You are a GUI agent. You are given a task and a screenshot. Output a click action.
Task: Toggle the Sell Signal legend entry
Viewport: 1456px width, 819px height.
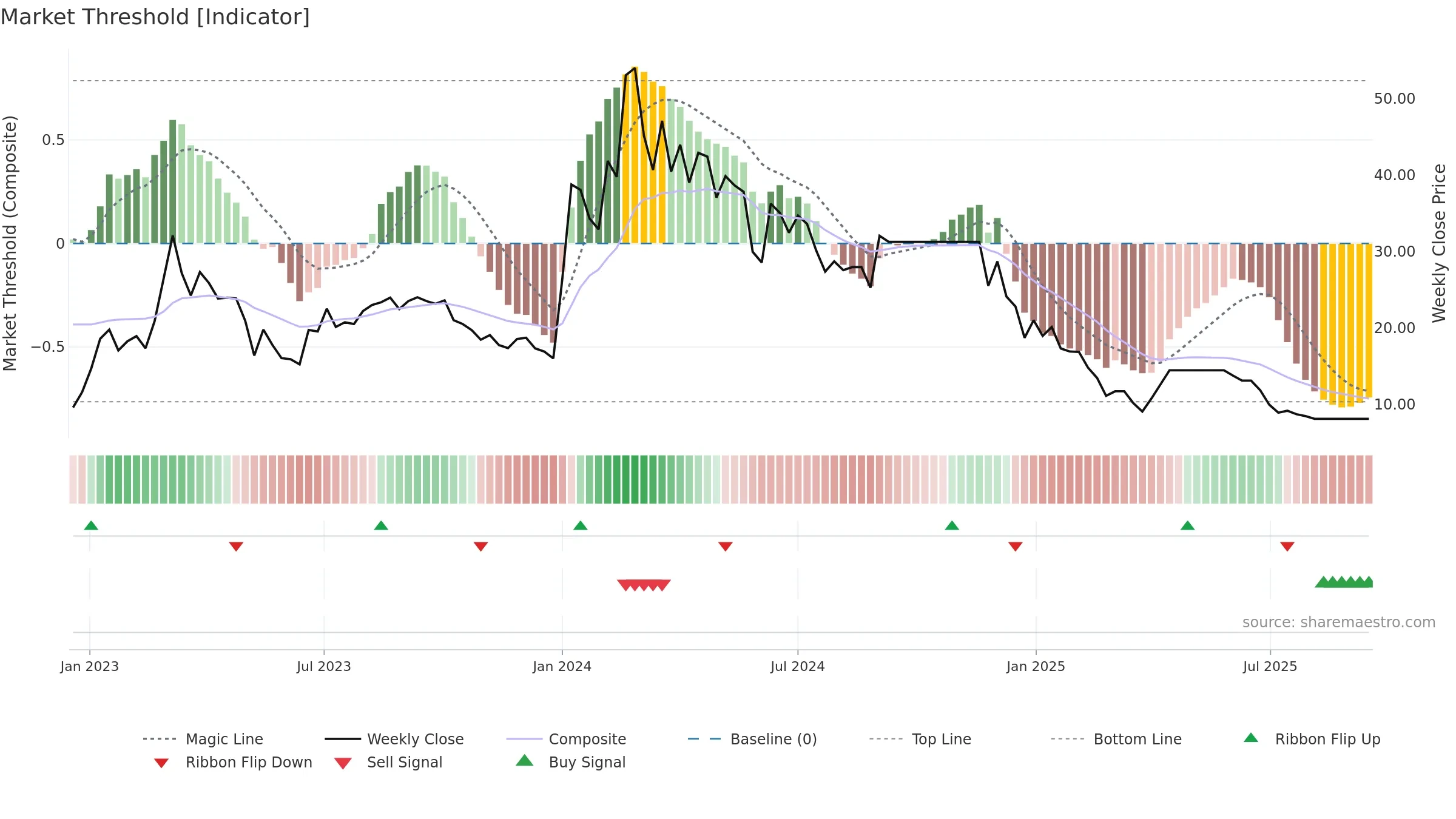[x=388, y=763]
